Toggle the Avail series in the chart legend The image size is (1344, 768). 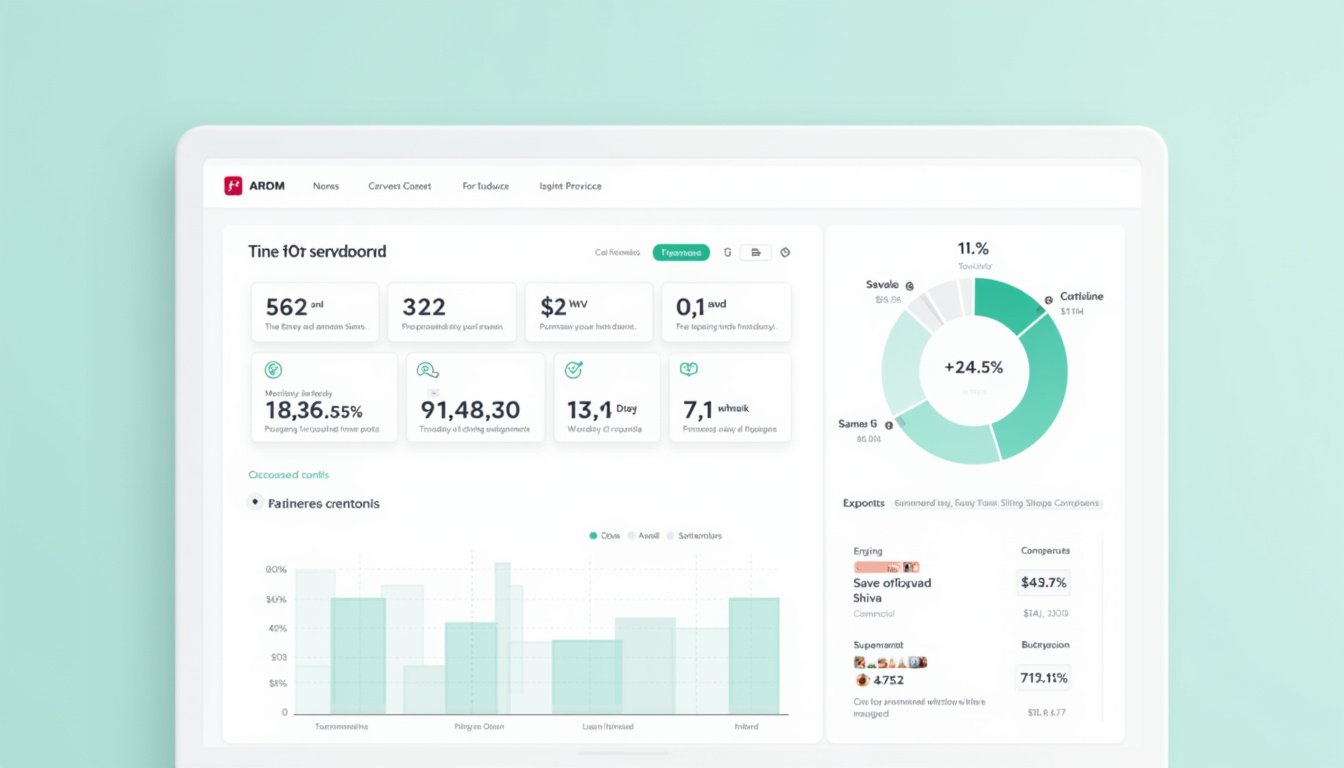click(x=646, y=535)
